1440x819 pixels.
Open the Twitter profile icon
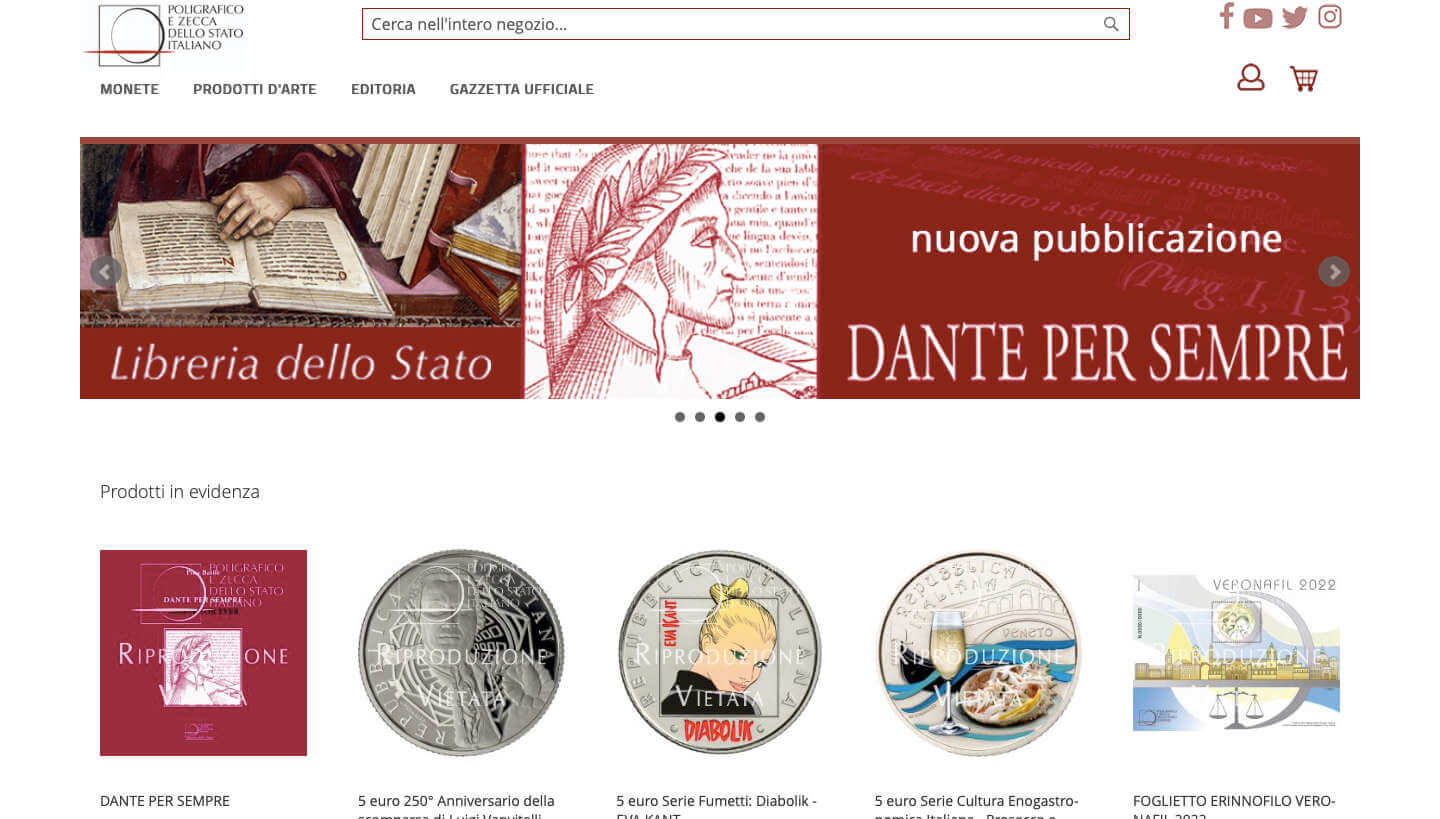(x=1295, y=17)
